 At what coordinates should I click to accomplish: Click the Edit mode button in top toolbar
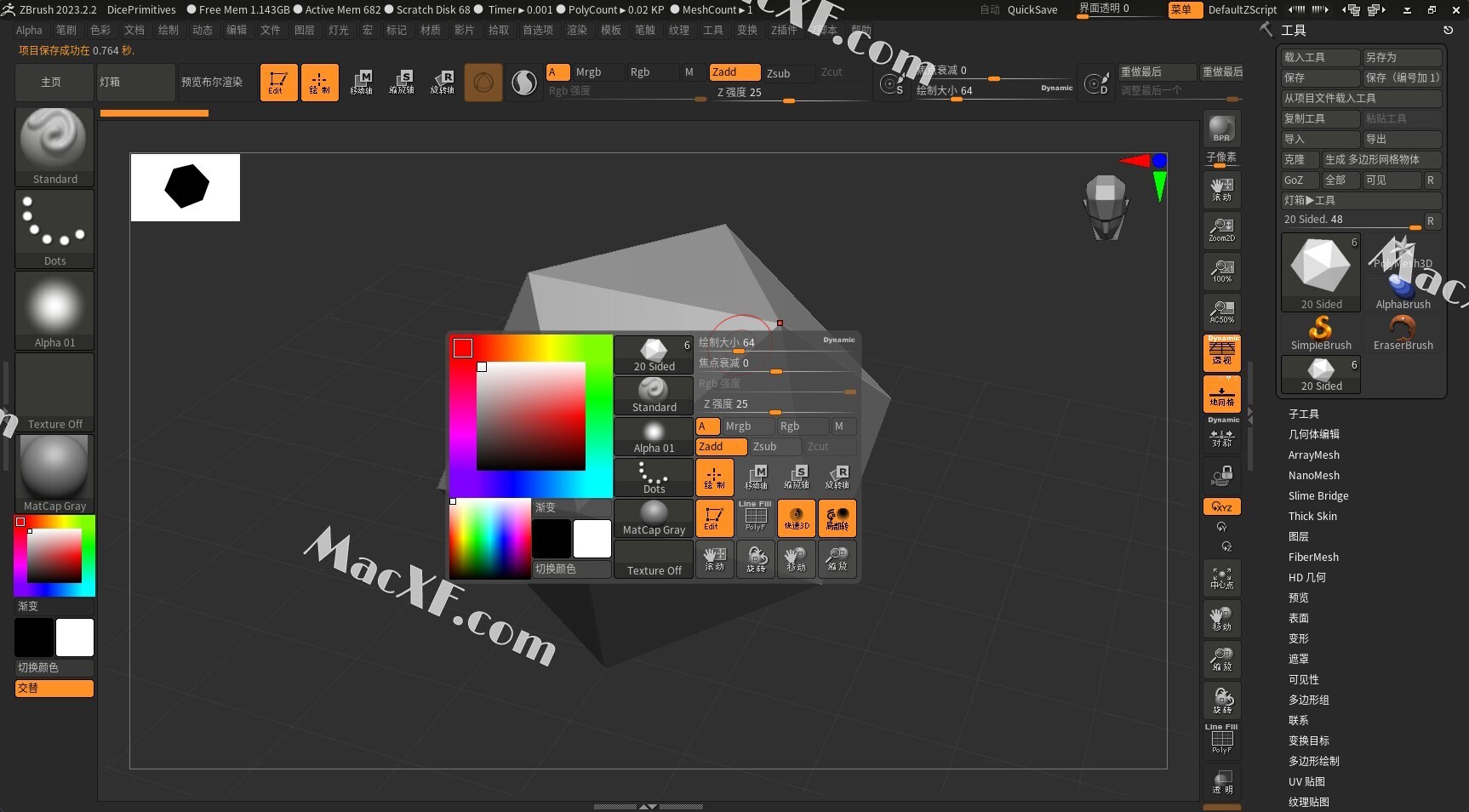(278, 83)
